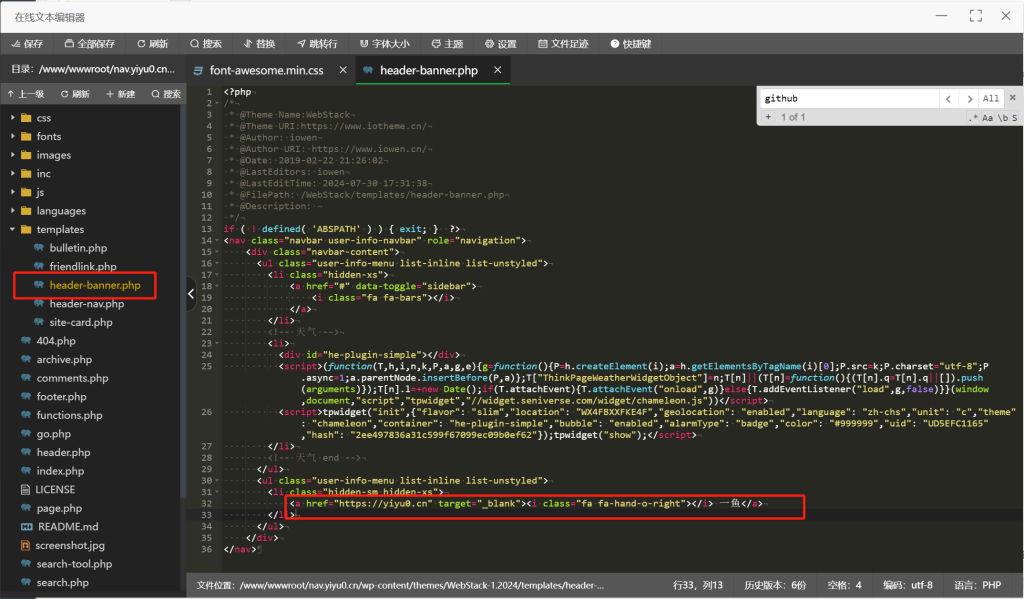
Task: Expand the fonts folder
Action: point(12,136)
